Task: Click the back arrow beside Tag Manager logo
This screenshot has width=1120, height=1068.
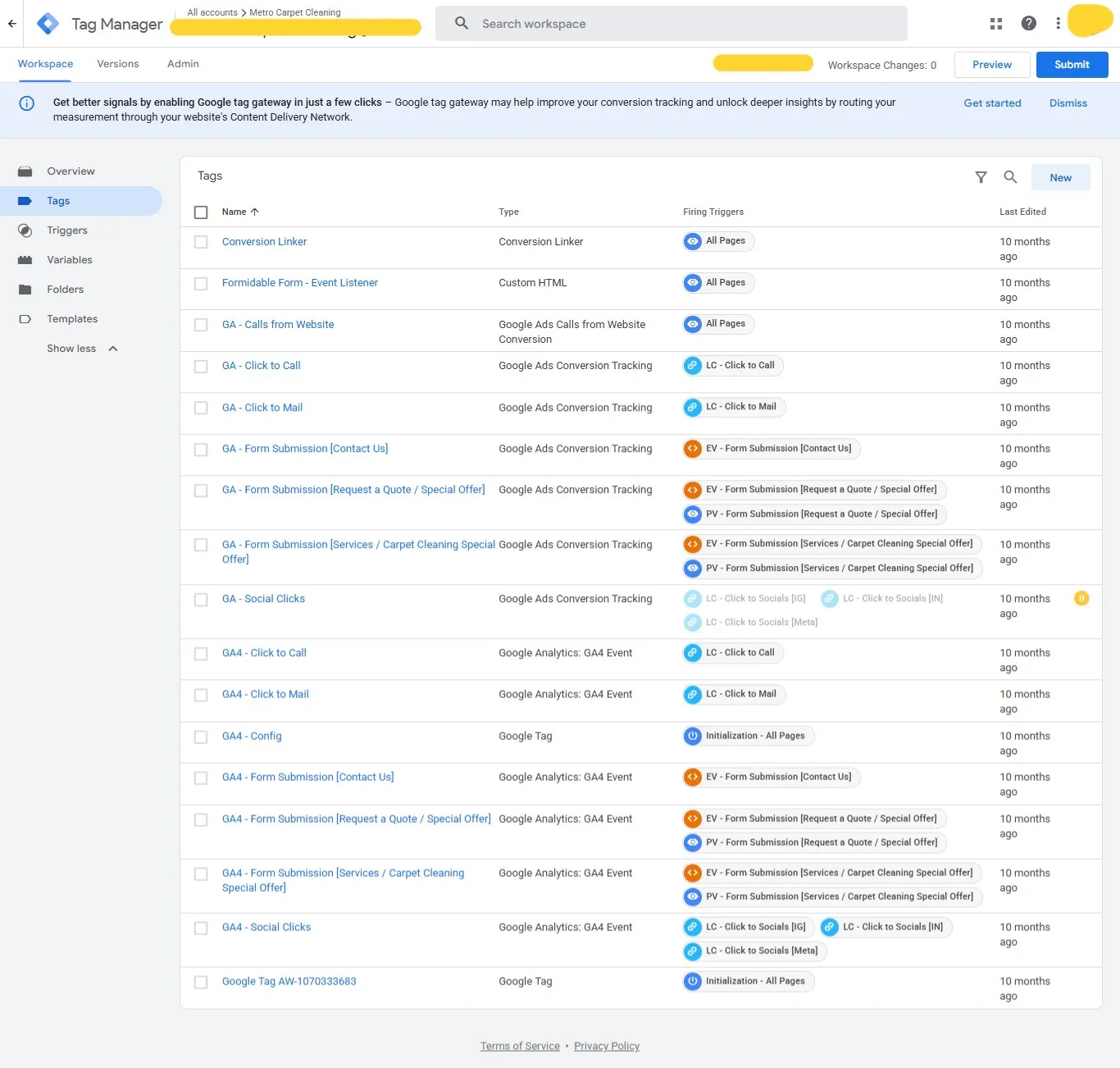Action: pyautogui.click(x=12, y=24)
